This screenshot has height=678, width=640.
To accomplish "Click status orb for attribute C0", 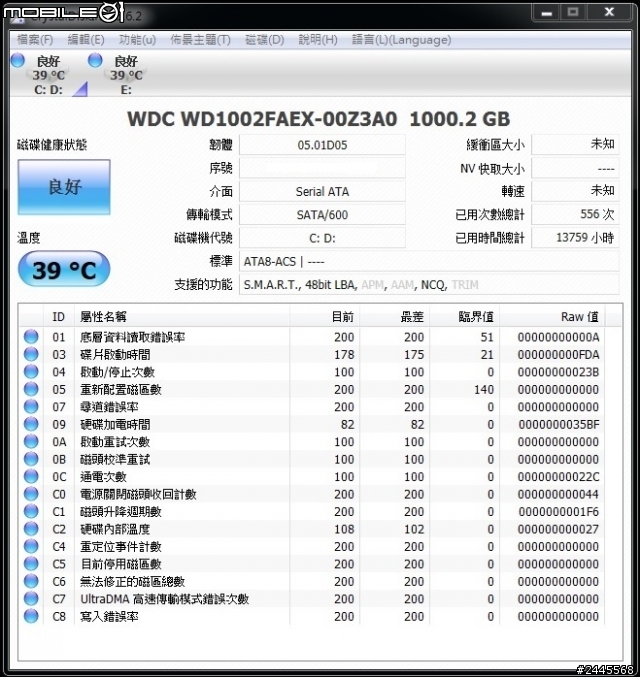I will tap(31, 494).
